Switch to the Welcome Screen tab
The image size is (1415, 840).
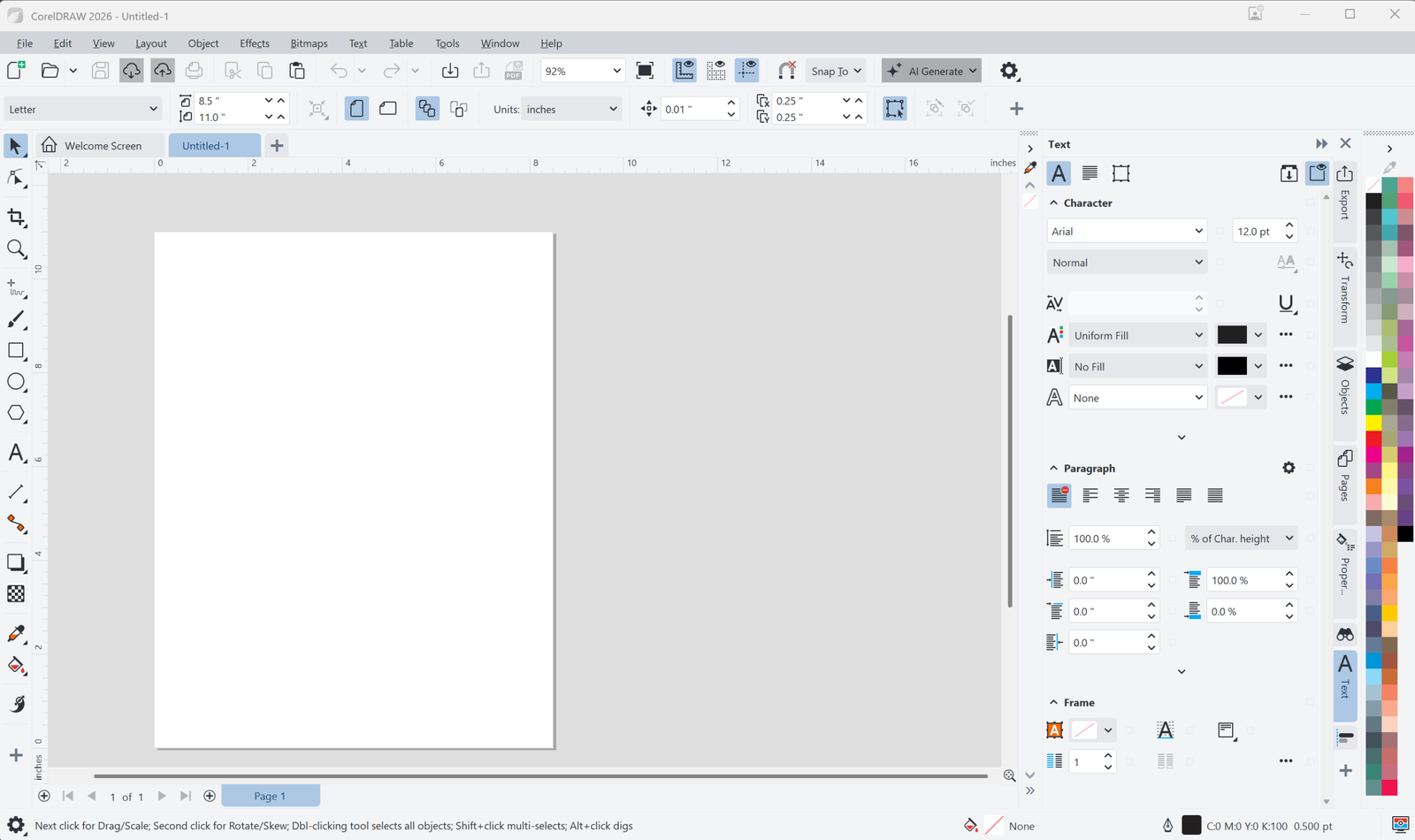[103, 146]
